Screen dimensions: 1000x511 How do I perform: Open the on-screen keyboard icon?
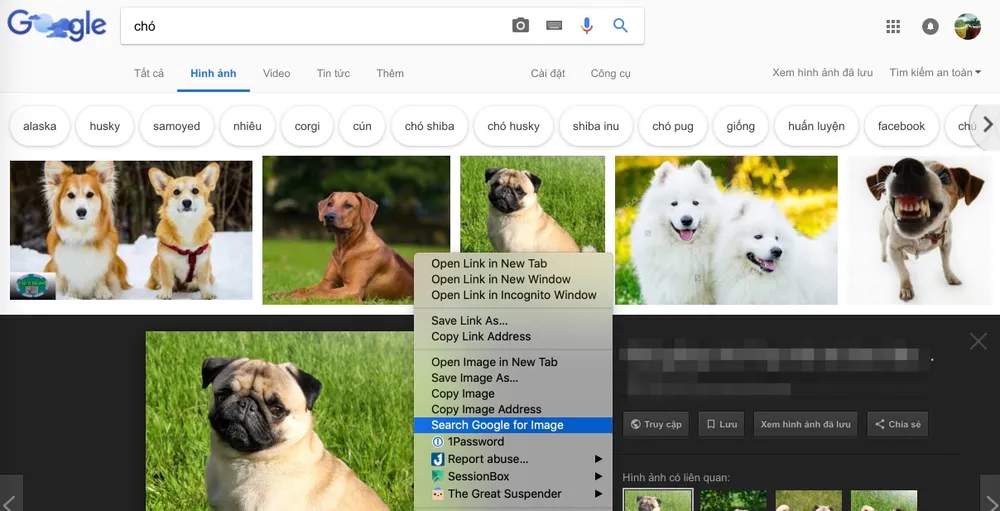(554, 26)
